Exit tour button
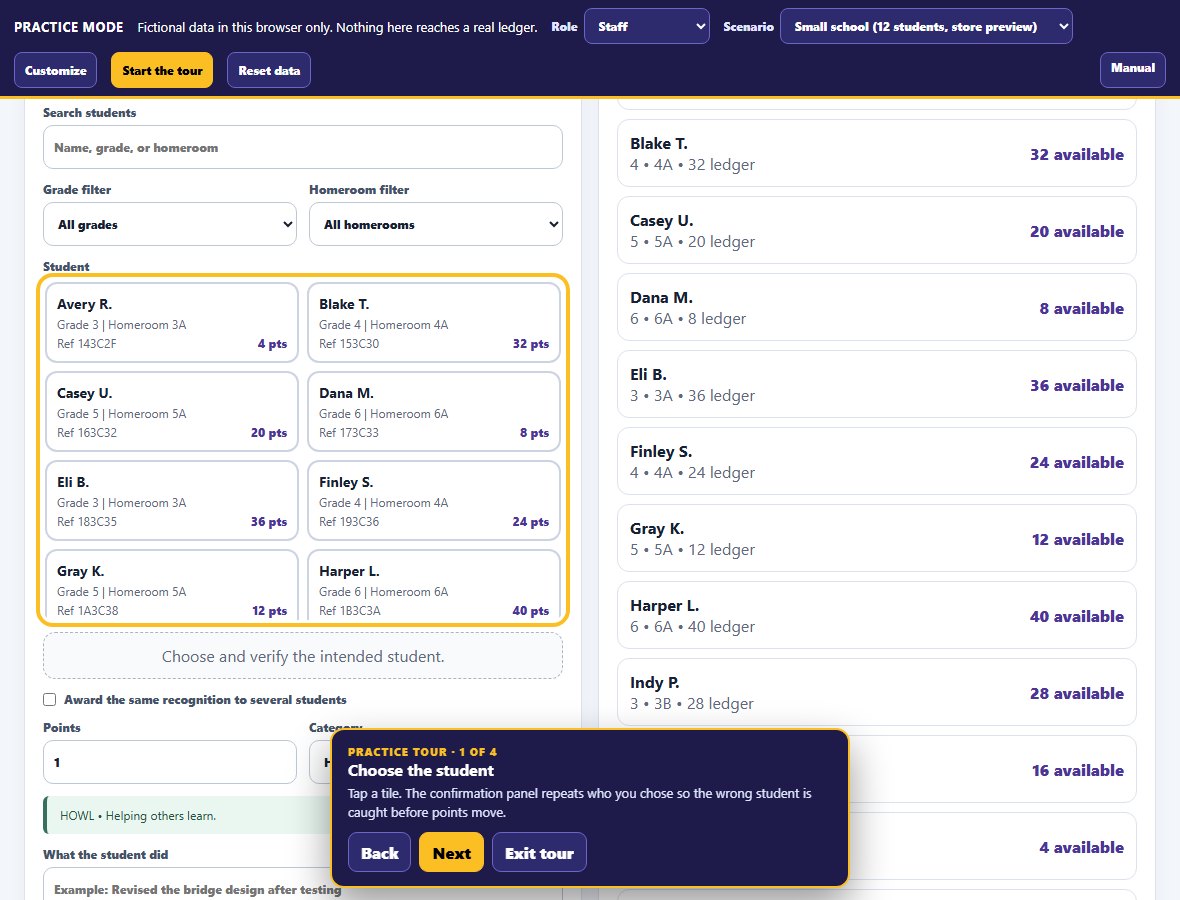This screenshot has width=1180, height=900. (x=539, y=853)
